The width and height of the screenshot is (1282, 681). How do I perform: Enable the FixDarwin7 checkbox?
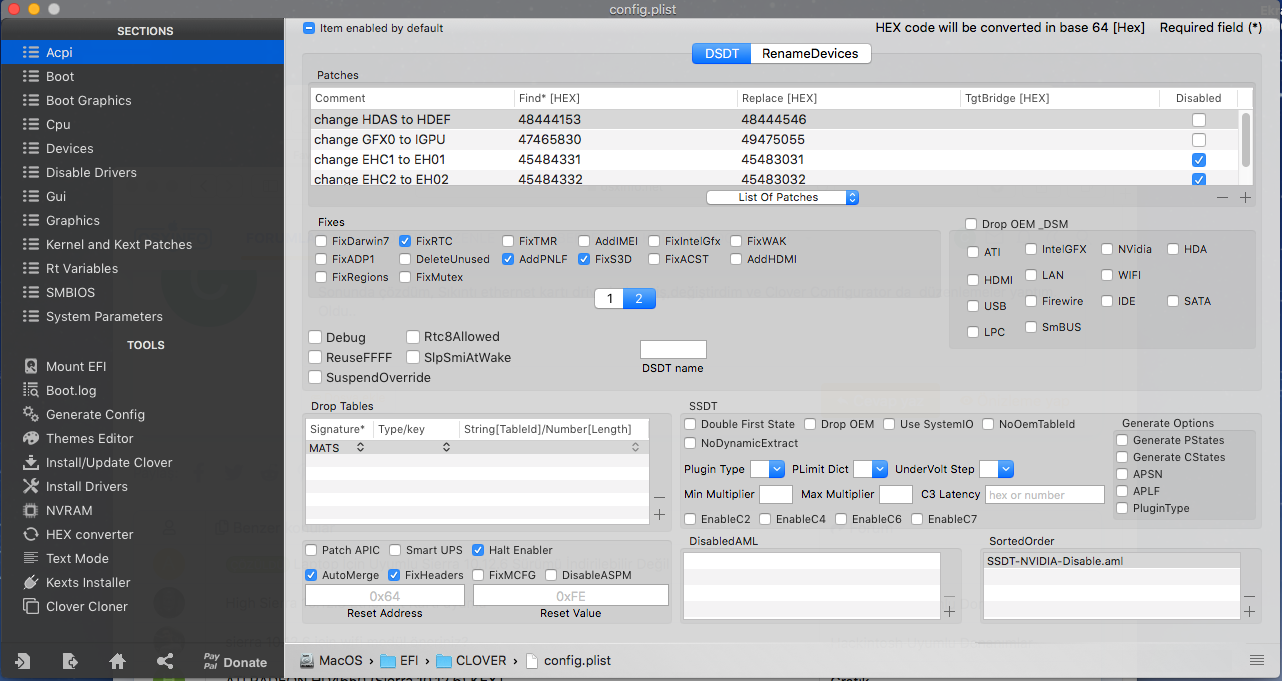[322, 241]
